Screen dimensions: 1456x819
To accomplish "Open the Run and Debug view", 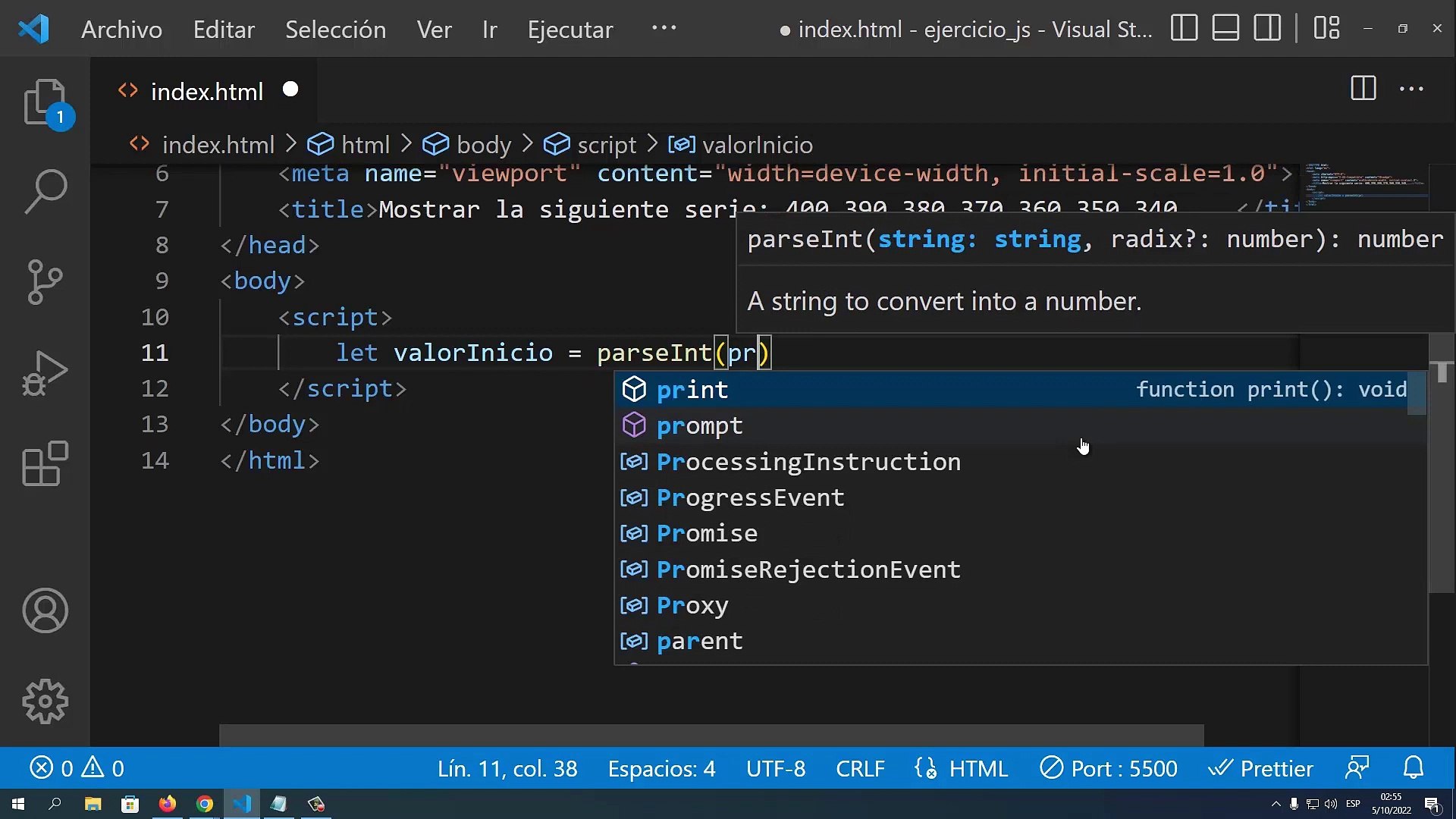I will click(x=45, y=373).
